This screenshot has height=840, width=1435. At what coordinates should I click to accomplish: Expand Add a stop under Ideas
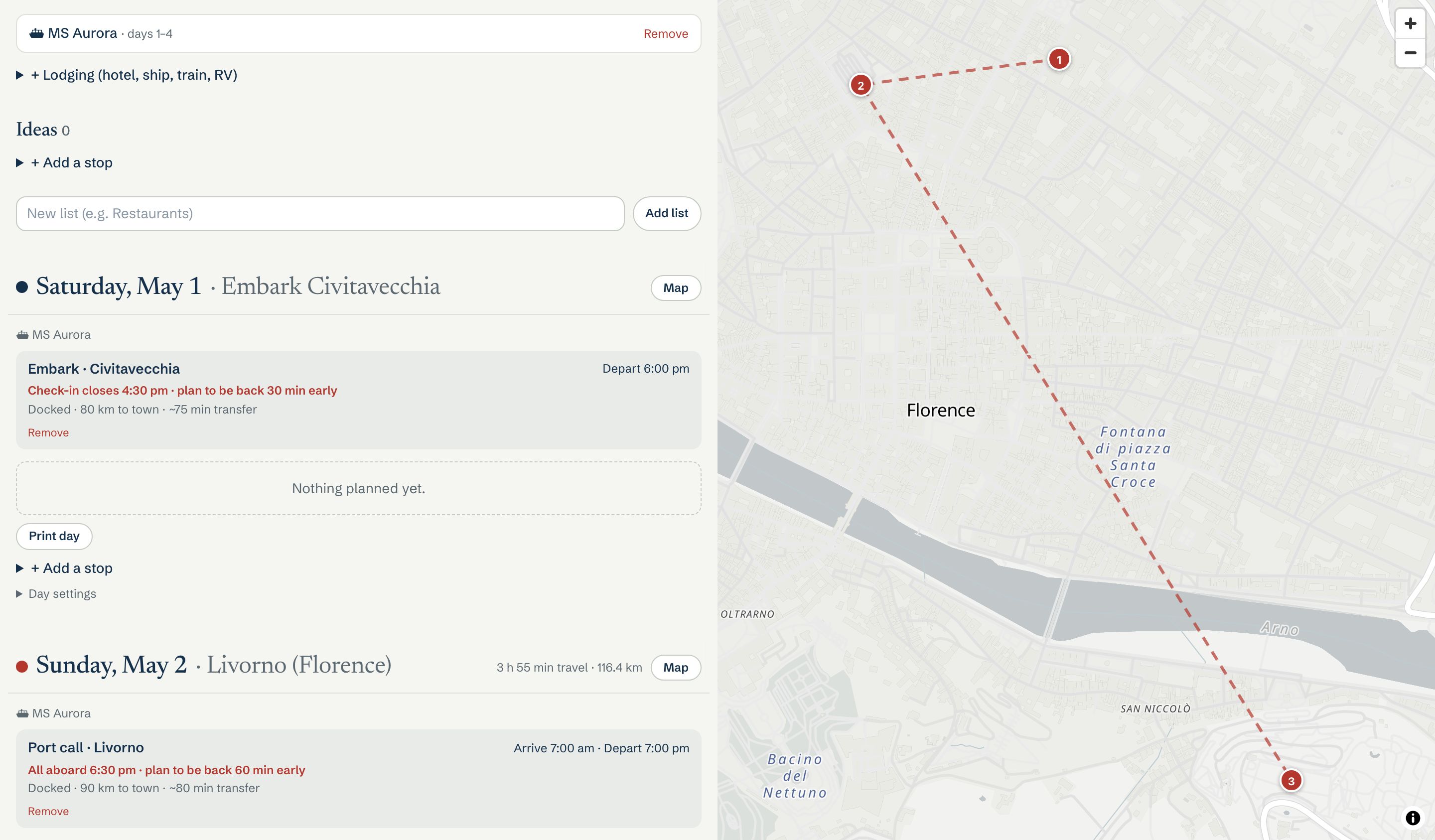point(64,162)
